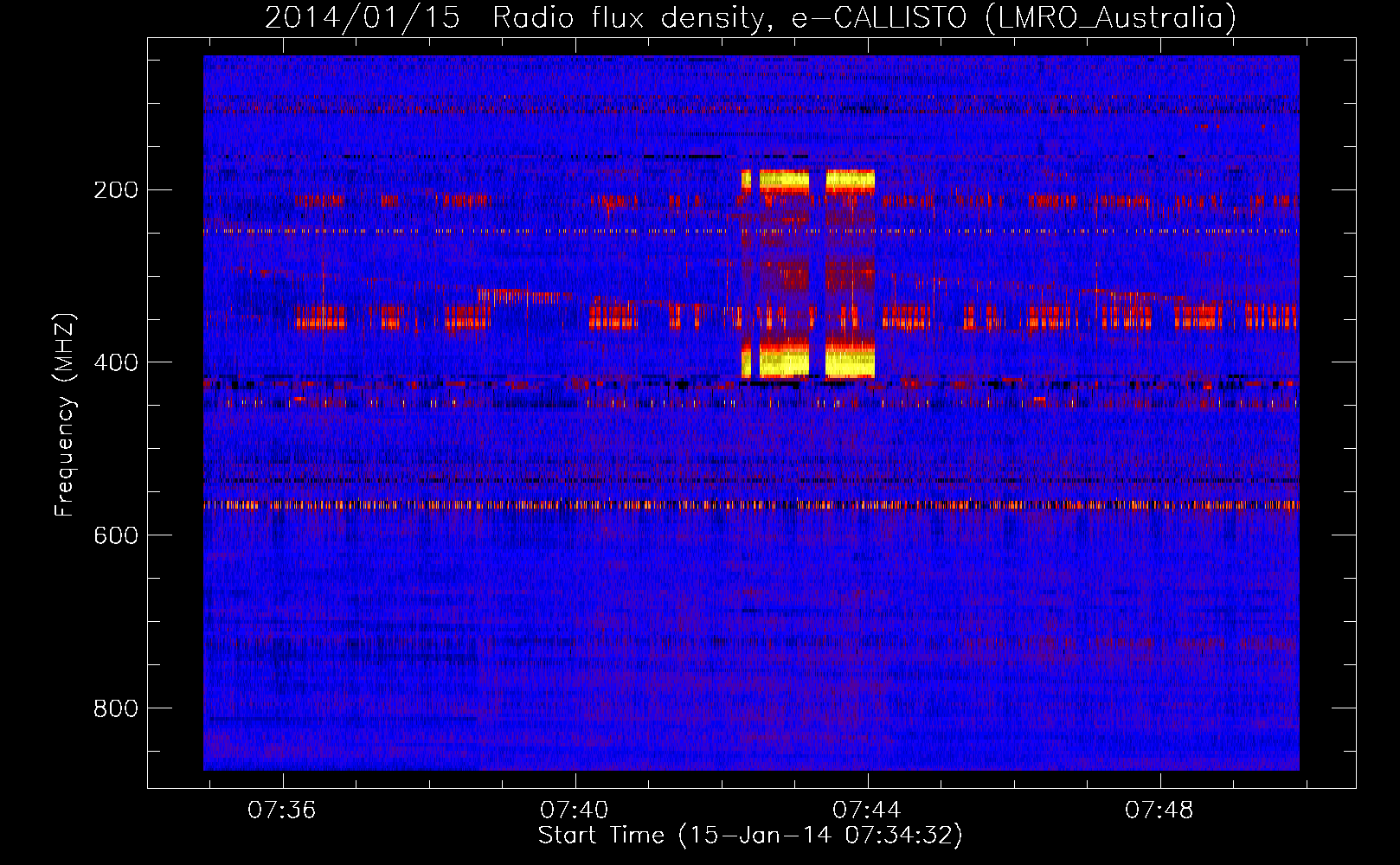1400x865 pixels.
Task: Click the plot title '2014/01/15 Radio flux density'
Action: click(750, 18)
